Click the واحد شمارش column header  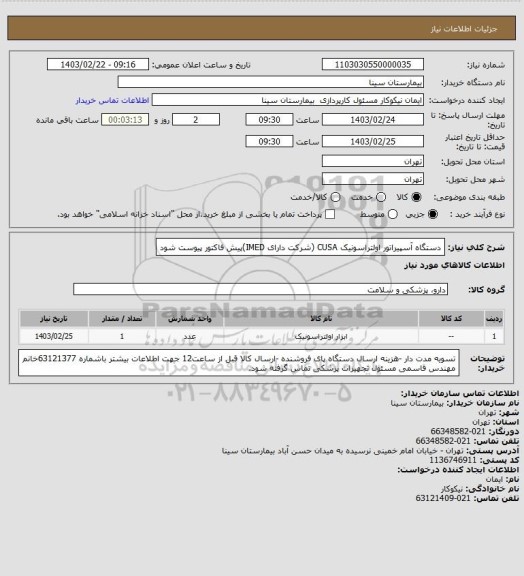pyautogui.click(x=190, y=318)
